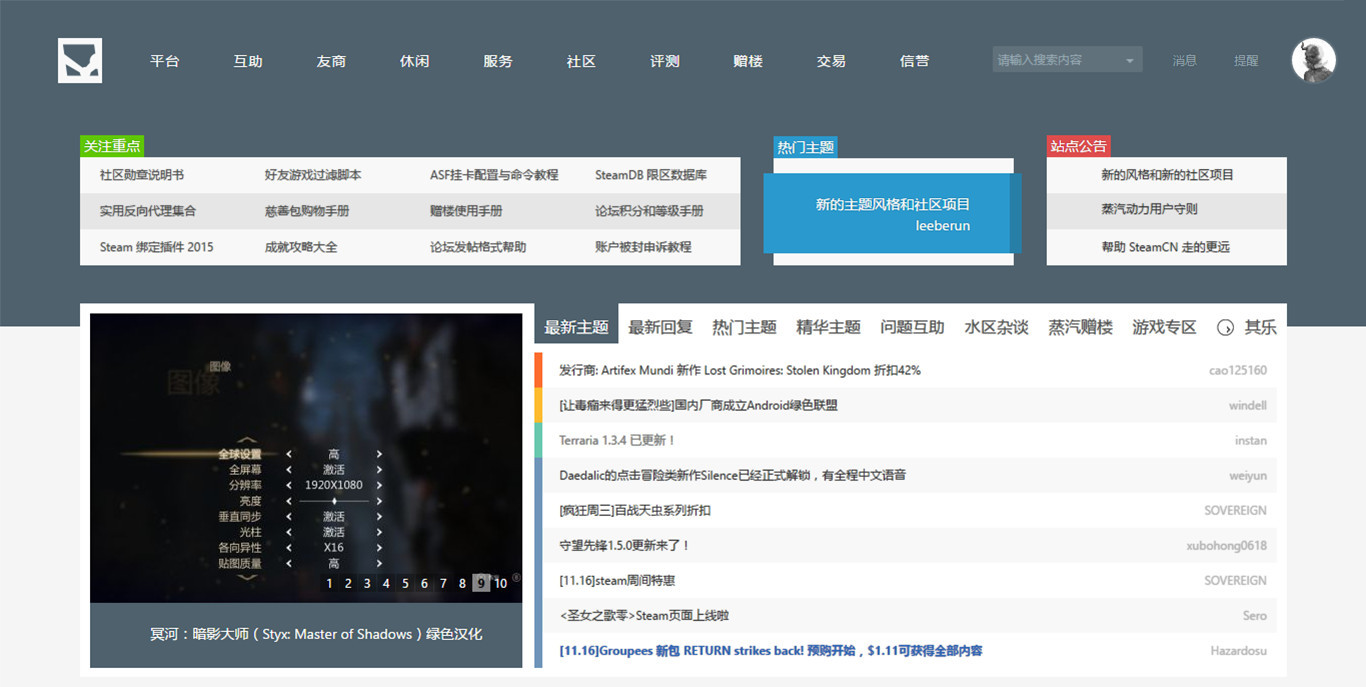
Task: Open thread about Artifex Mundi Lost Grimoires
Action: 740,370
